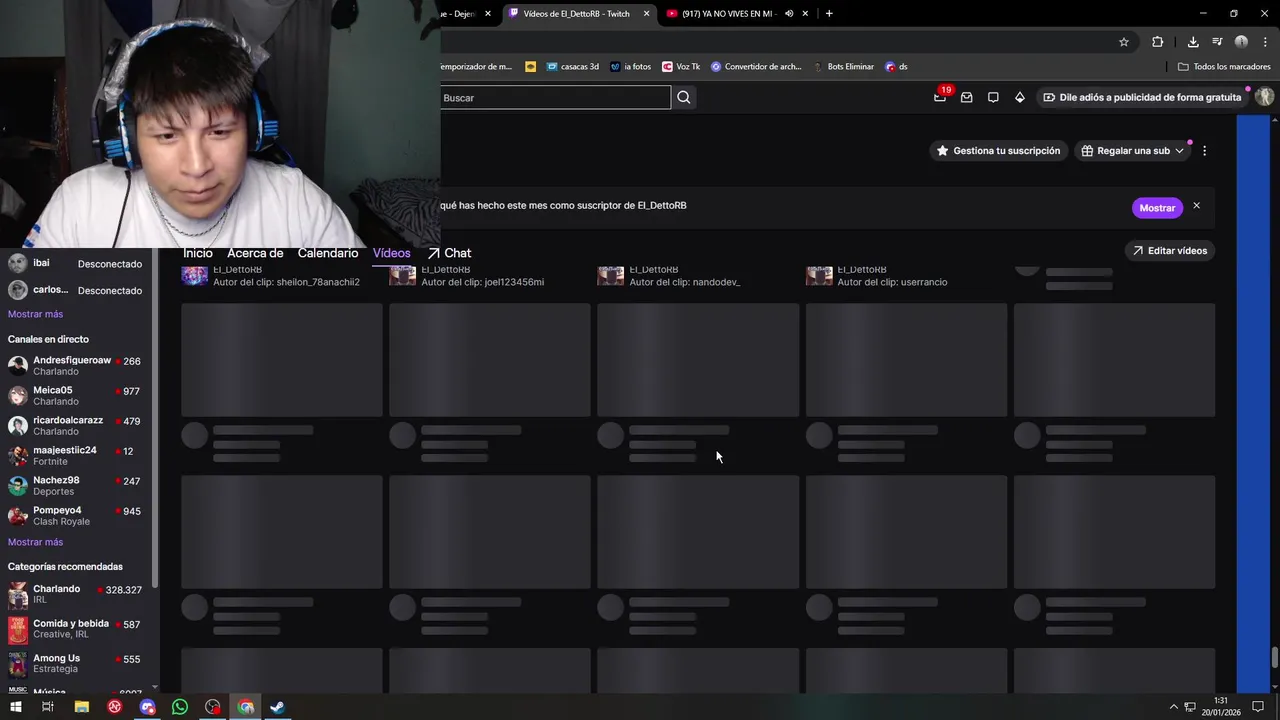Open maajeestiic24 Fortnite channel
This screenshot has width=1280, height=720.
click(x=76, y=455)
